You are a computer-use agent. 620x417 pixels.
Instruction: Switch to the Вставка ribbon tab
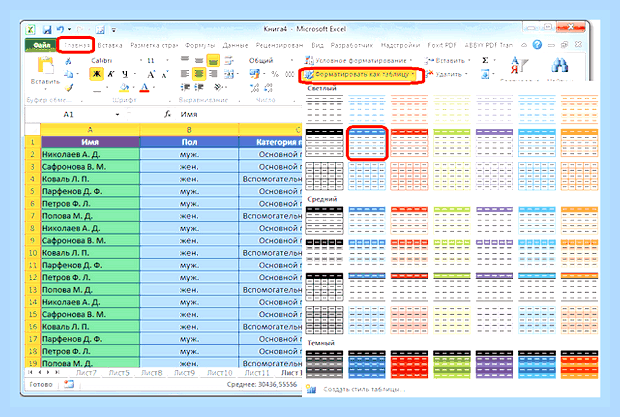110,45
